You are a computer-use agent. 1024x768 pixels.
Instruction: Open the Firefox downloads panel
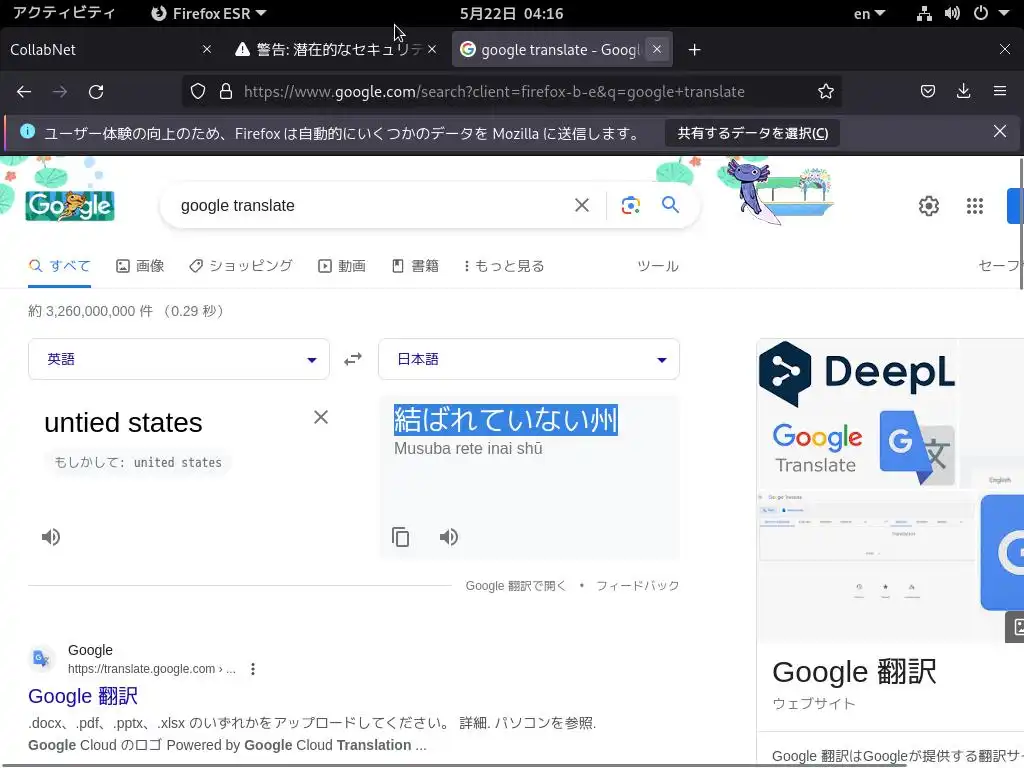coord(963,91)
